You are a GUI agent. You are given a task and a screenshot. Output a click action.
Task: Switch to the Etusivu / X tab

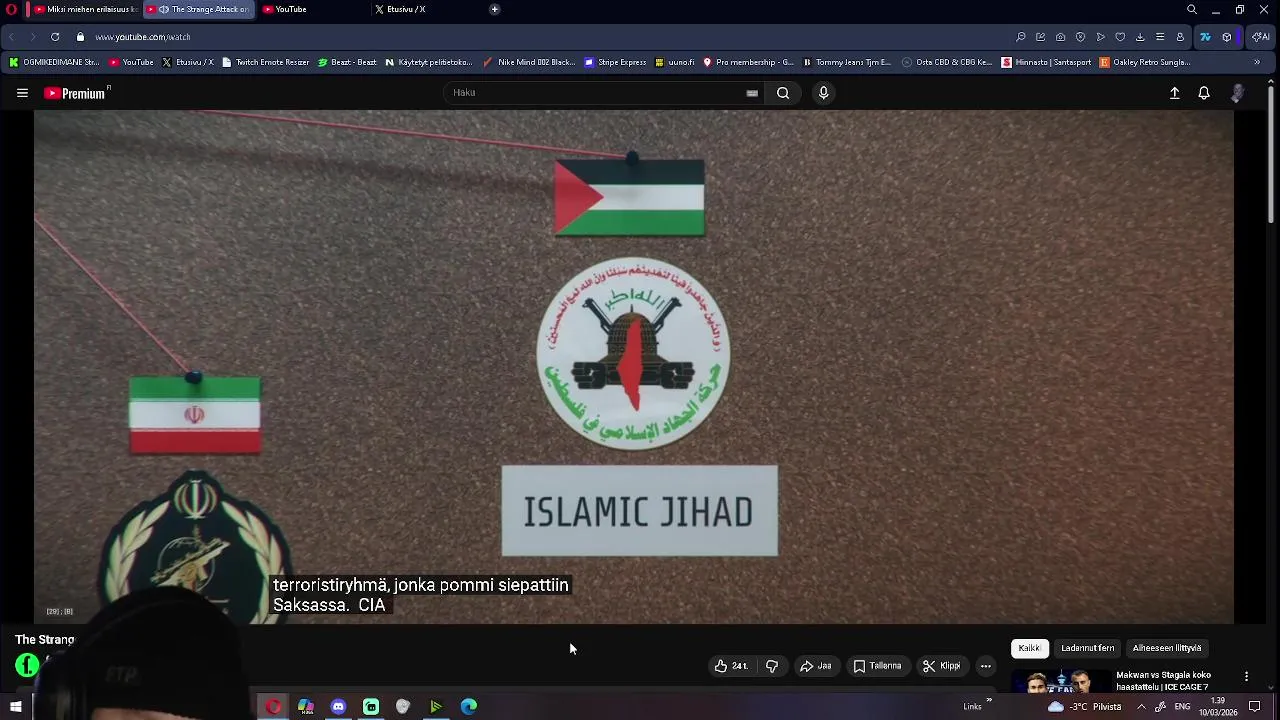pyautogui.click(x=427, y=10)
